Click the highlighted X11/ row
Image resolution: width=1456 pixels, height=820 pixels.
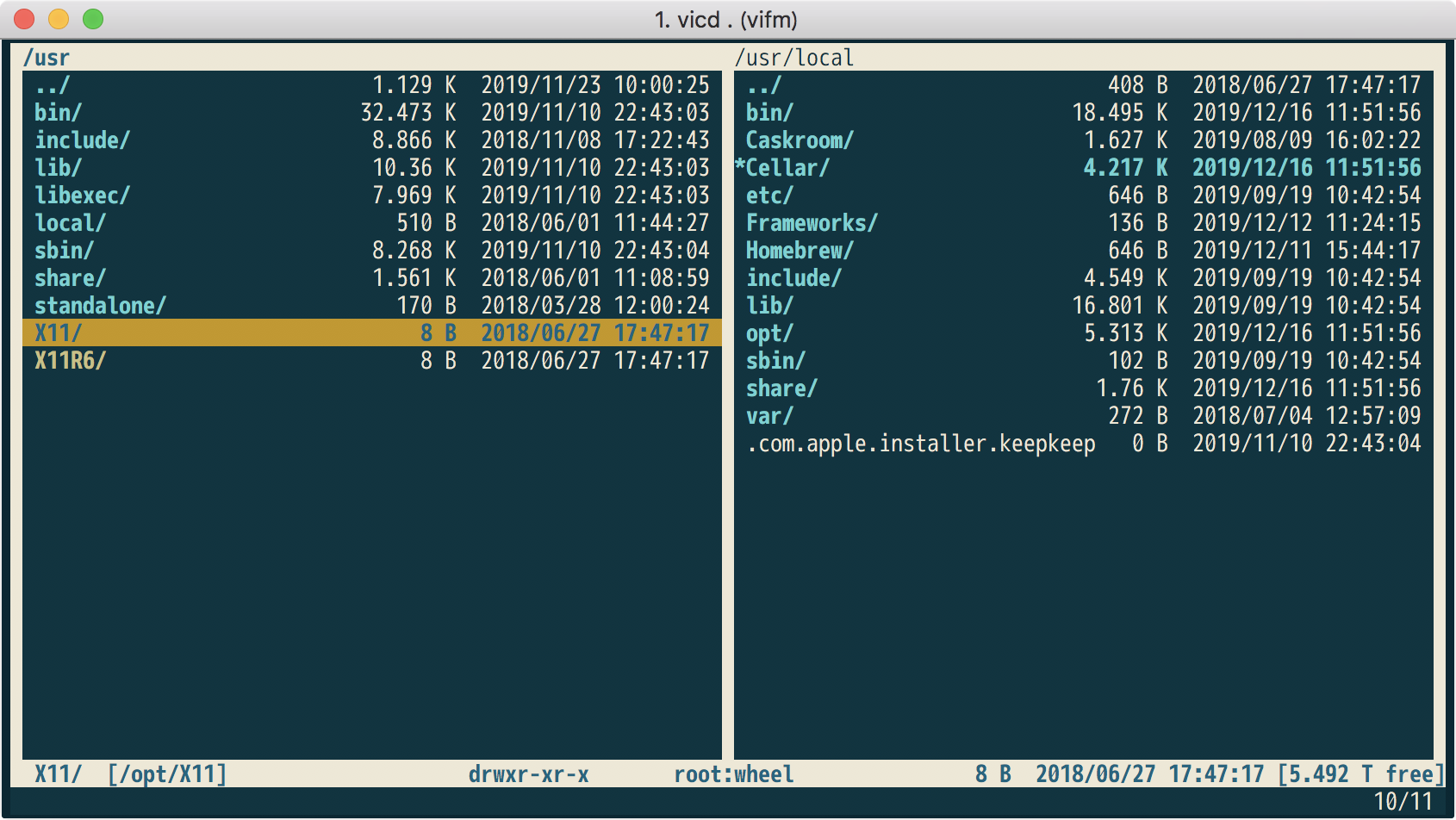pyautogui.click(x=372, y=333)
